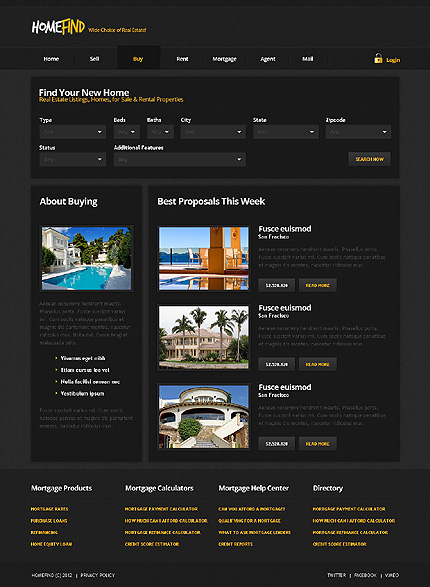Open the Additional Features dropdown
This screenshot has height=587, width=430.
click(x=180, y=159)
